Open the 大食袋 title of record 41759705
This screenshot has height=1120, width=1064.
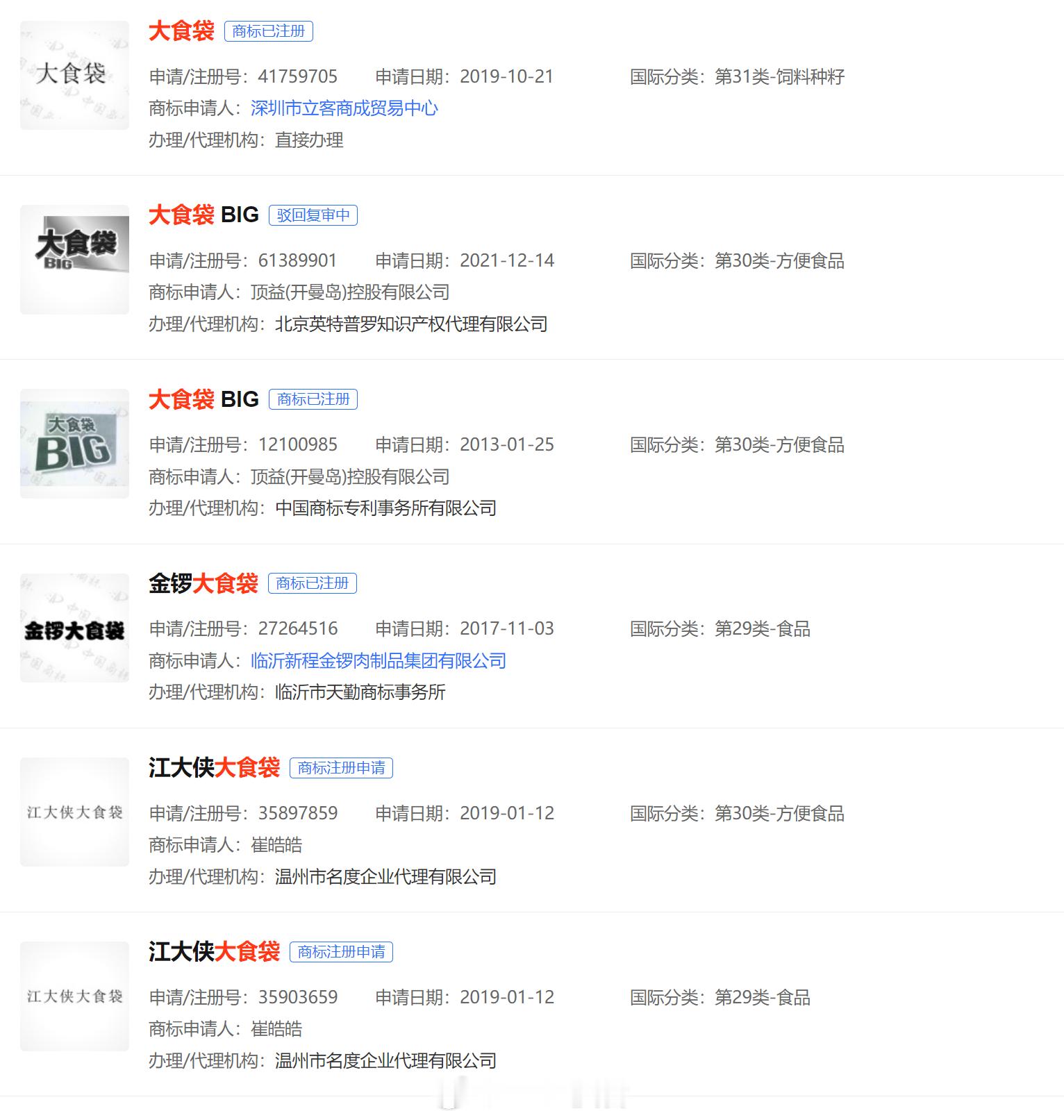pyautogui.click(x=181, y=31)
